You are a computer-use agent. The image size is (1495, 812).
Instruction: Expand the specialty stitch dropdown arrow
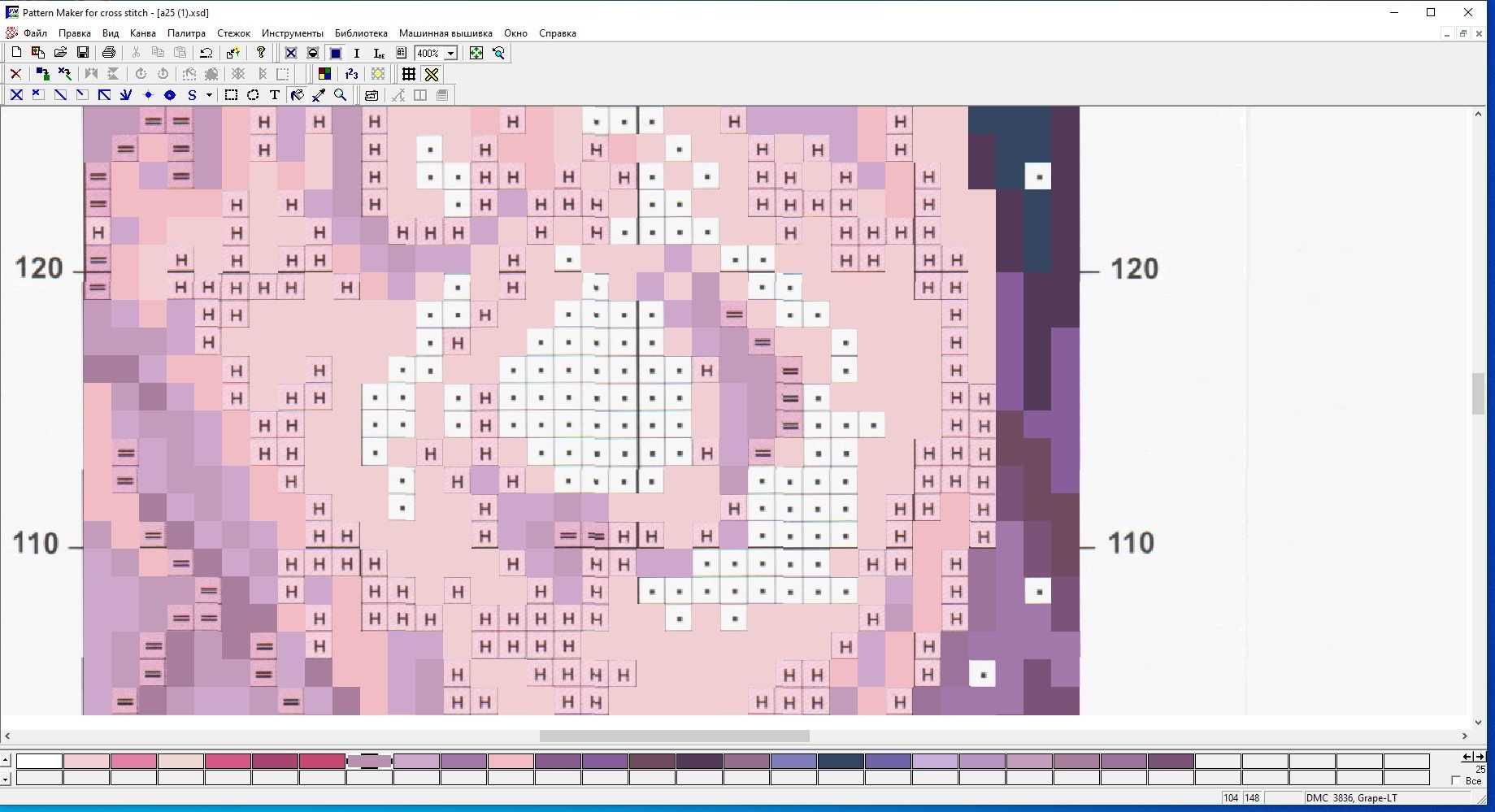[209, 95]
